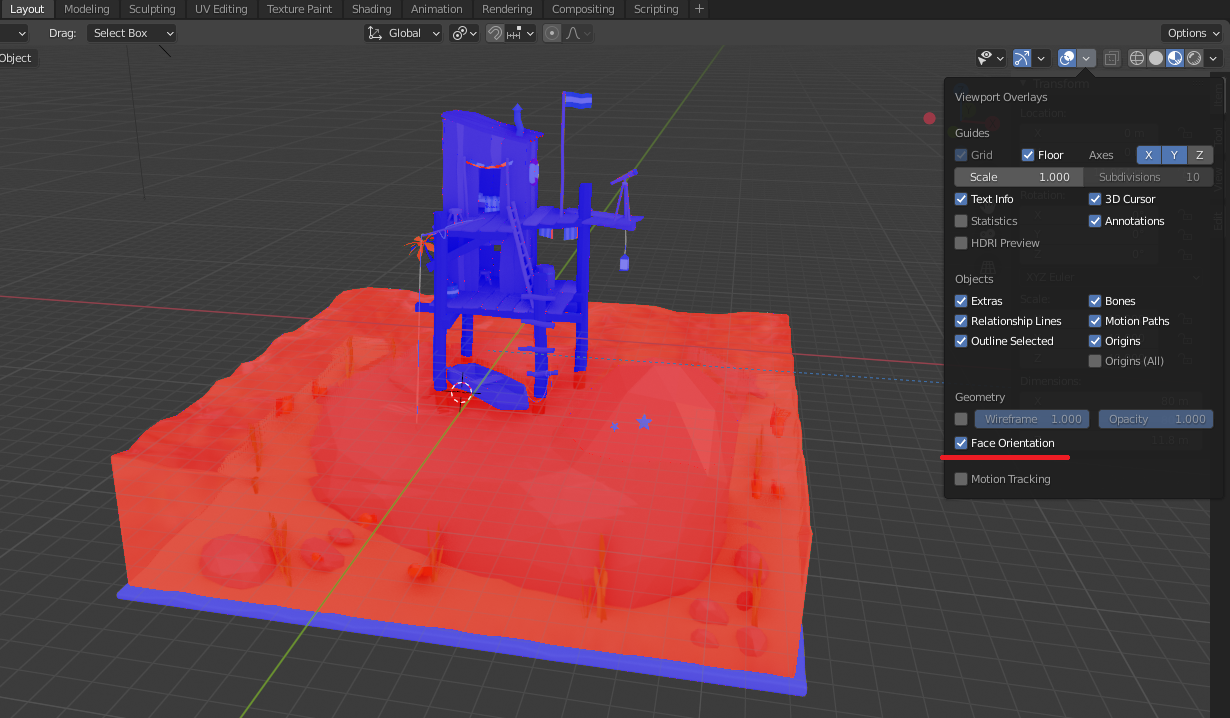Open the transform orientation Global dropdown
The height and width of the screenshot is (718, 1230).
point(403,32)
